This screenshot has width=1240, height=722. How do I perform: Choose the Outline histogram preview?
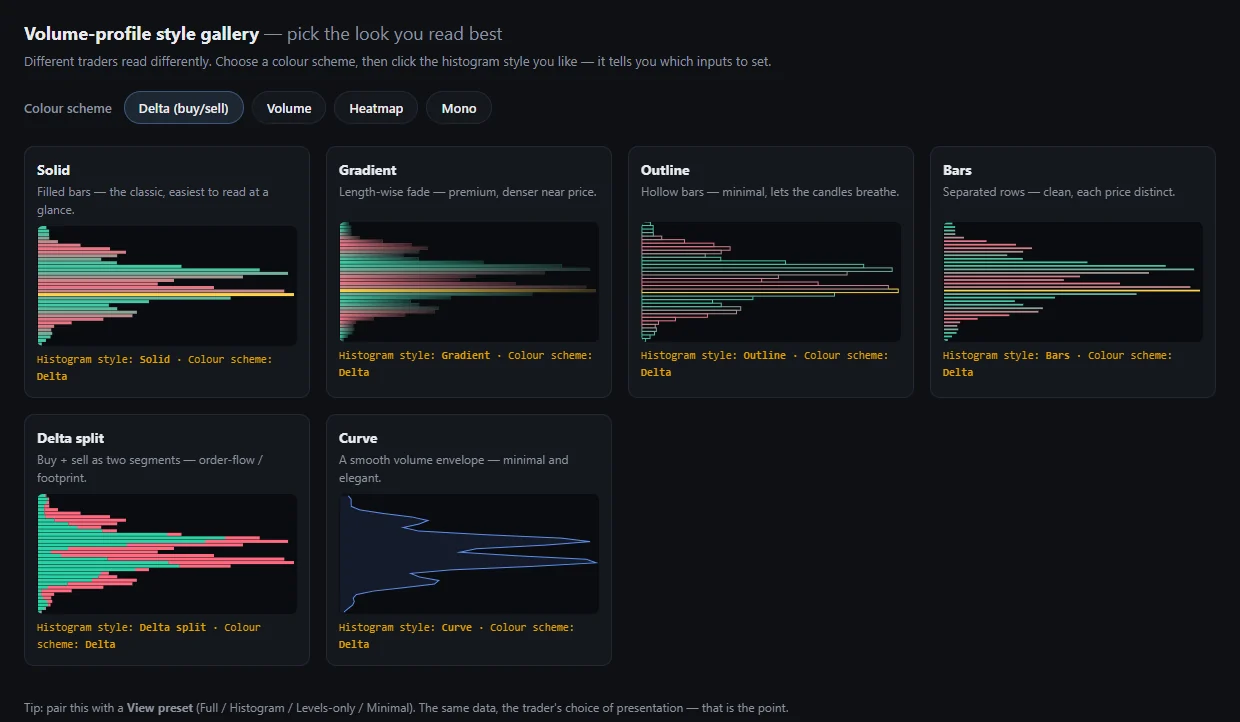771,282
